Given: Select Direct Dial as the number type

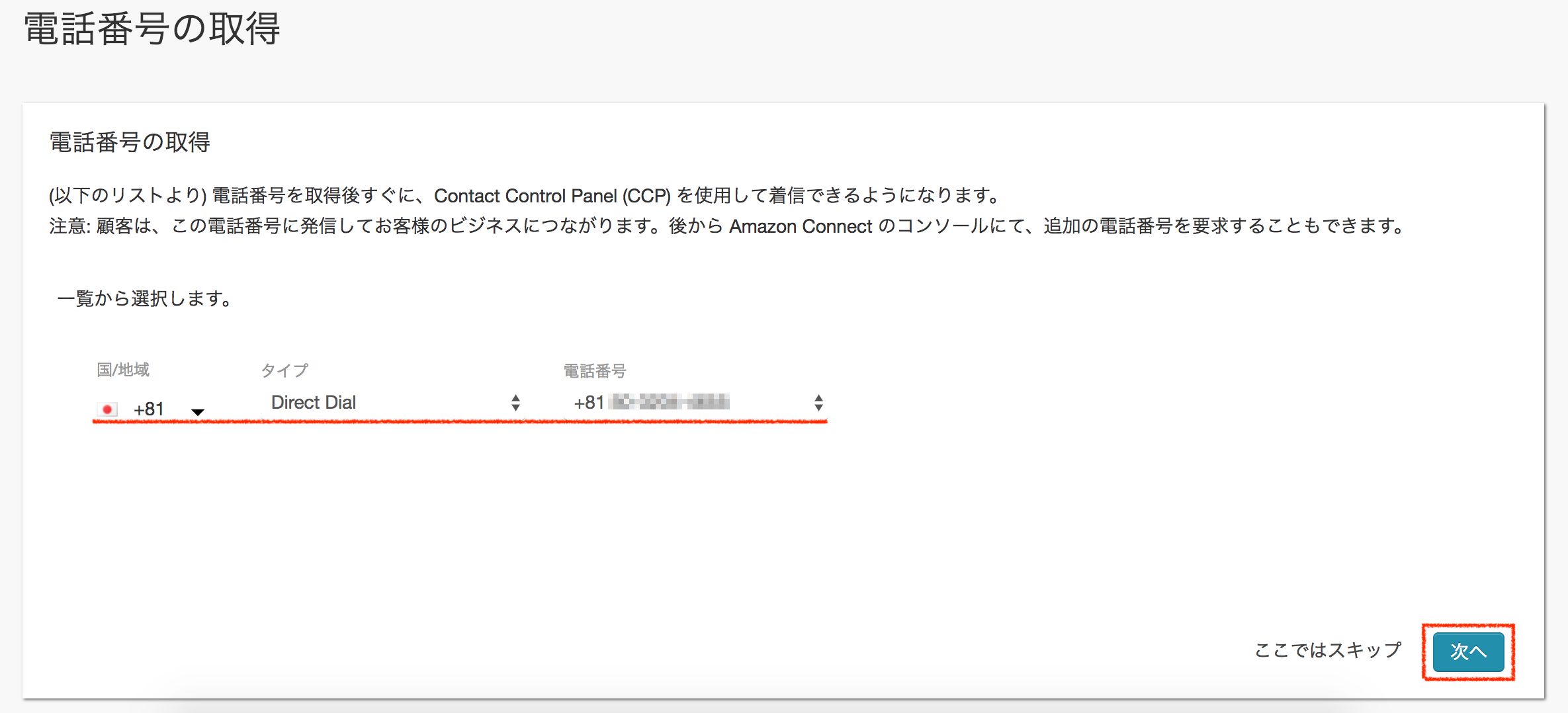Looking at the screenshot, I should click(314, 402).
